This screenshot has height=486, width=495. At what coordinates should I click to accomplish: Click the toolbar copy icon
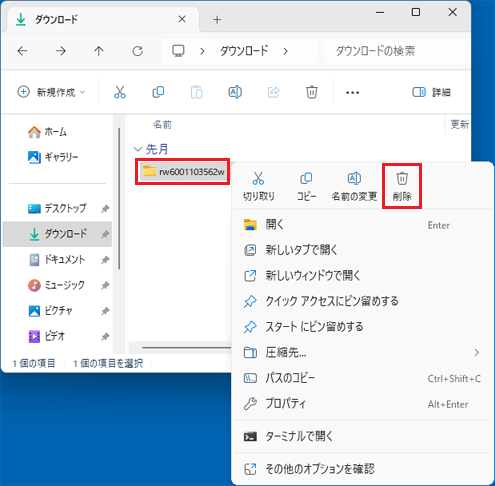(158, 92)
